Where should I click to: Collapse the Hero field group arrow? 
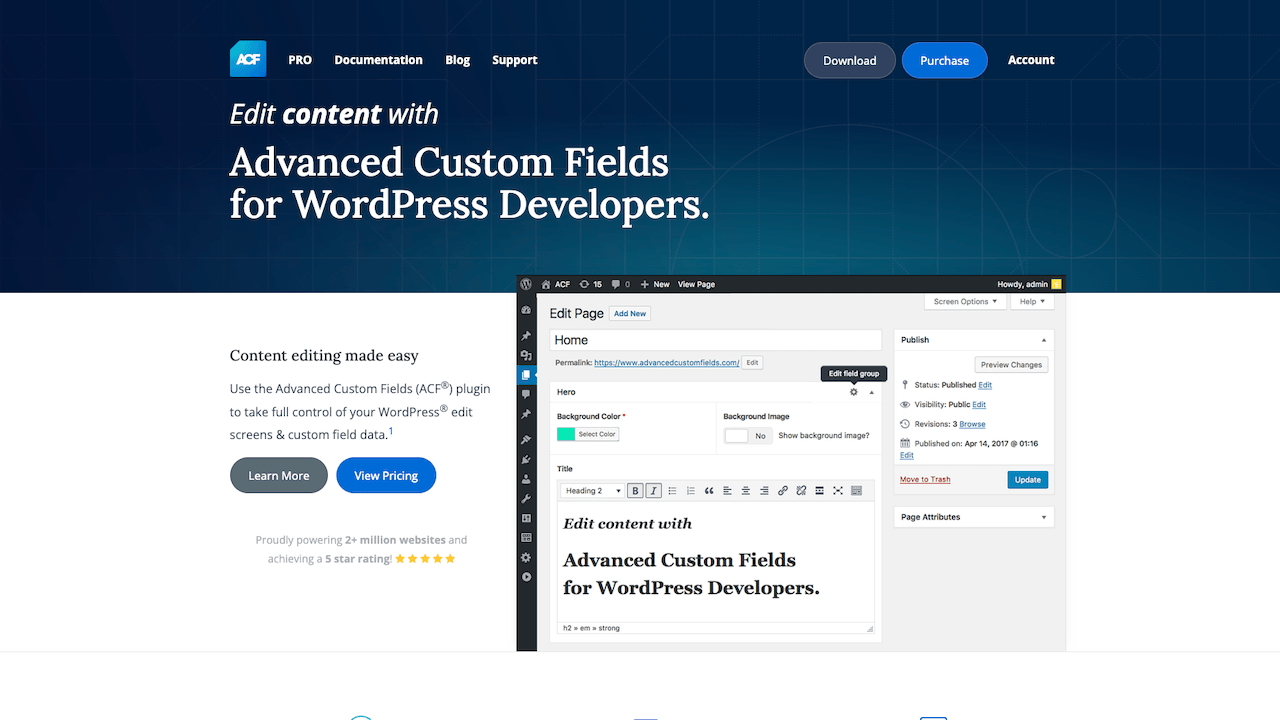(x=871, y=392)
